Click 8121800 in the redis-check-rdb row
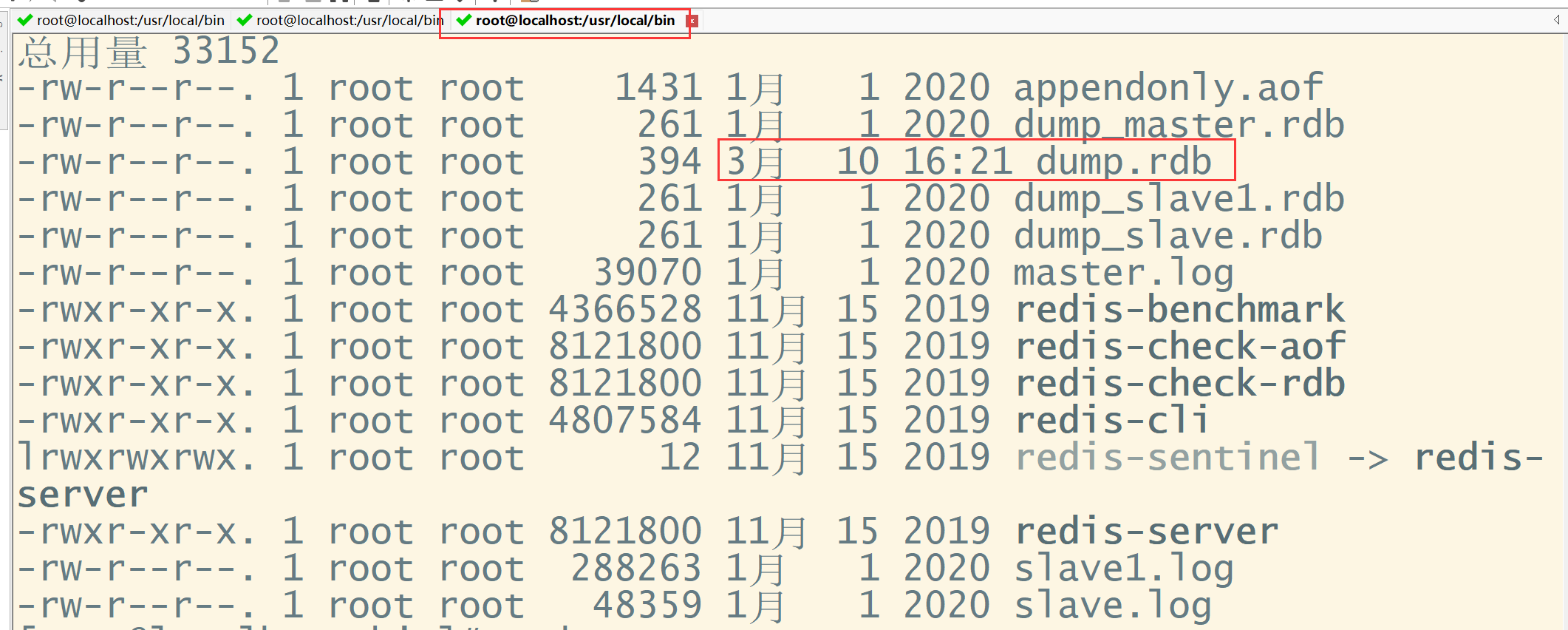The height and width of the screenshot is (630, 1568). tap(625, 384)
